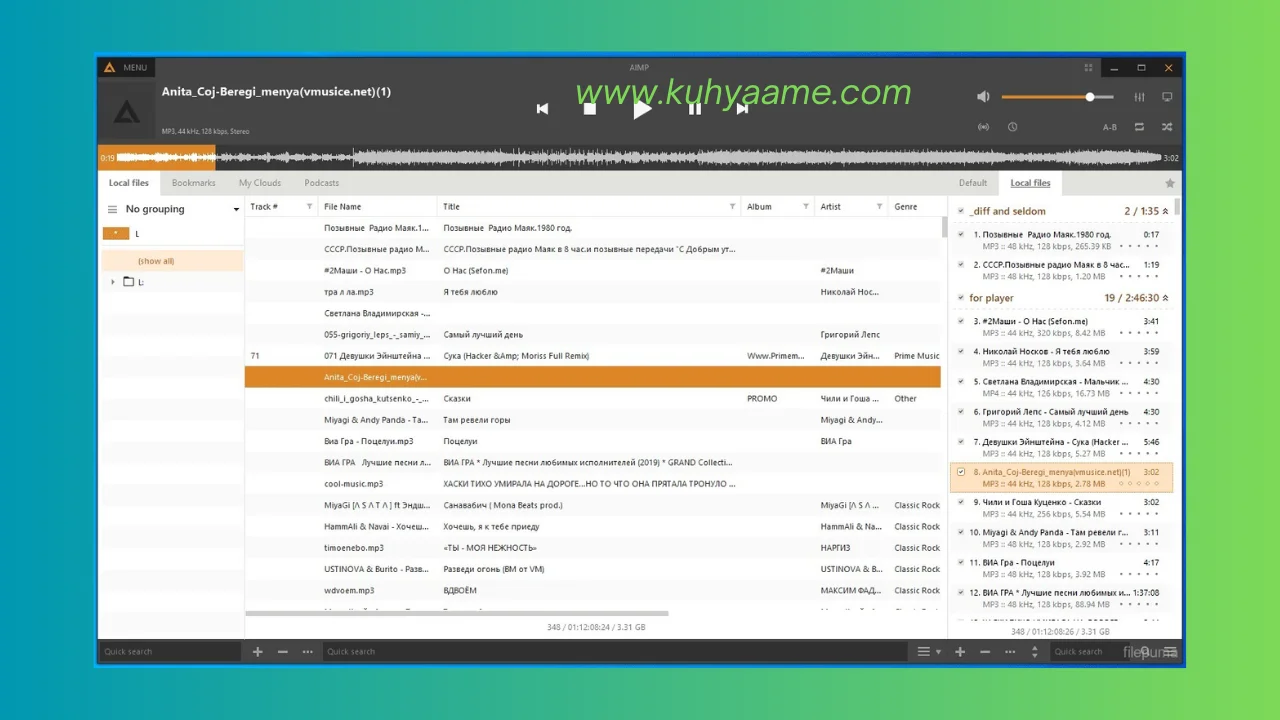Adjust the volume slider
The image size is (1280, 720).
1058,97
